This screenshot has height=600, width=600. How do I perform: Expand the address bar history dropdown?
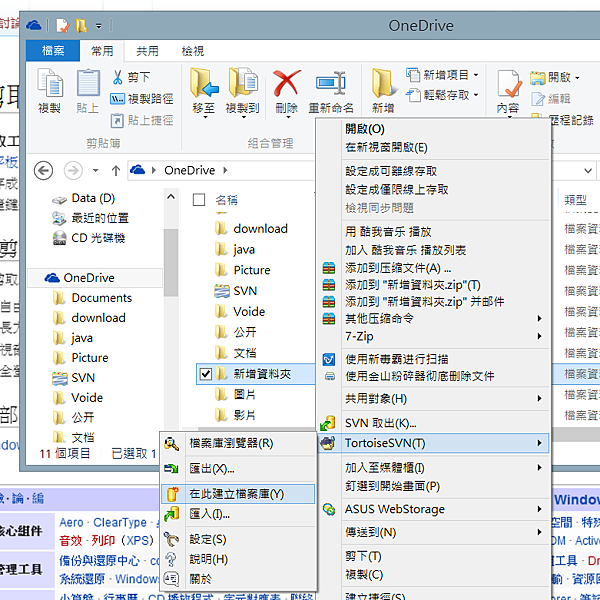[588, 171]
